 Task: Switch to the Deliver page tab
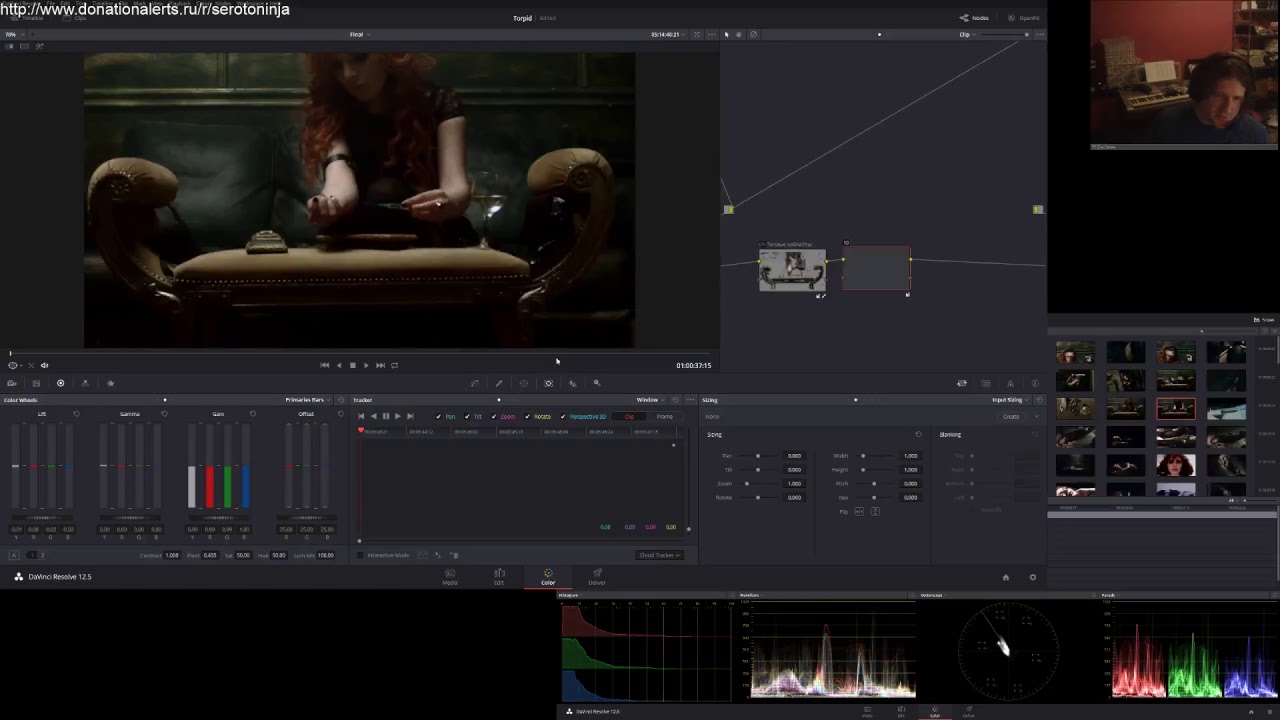597,577
